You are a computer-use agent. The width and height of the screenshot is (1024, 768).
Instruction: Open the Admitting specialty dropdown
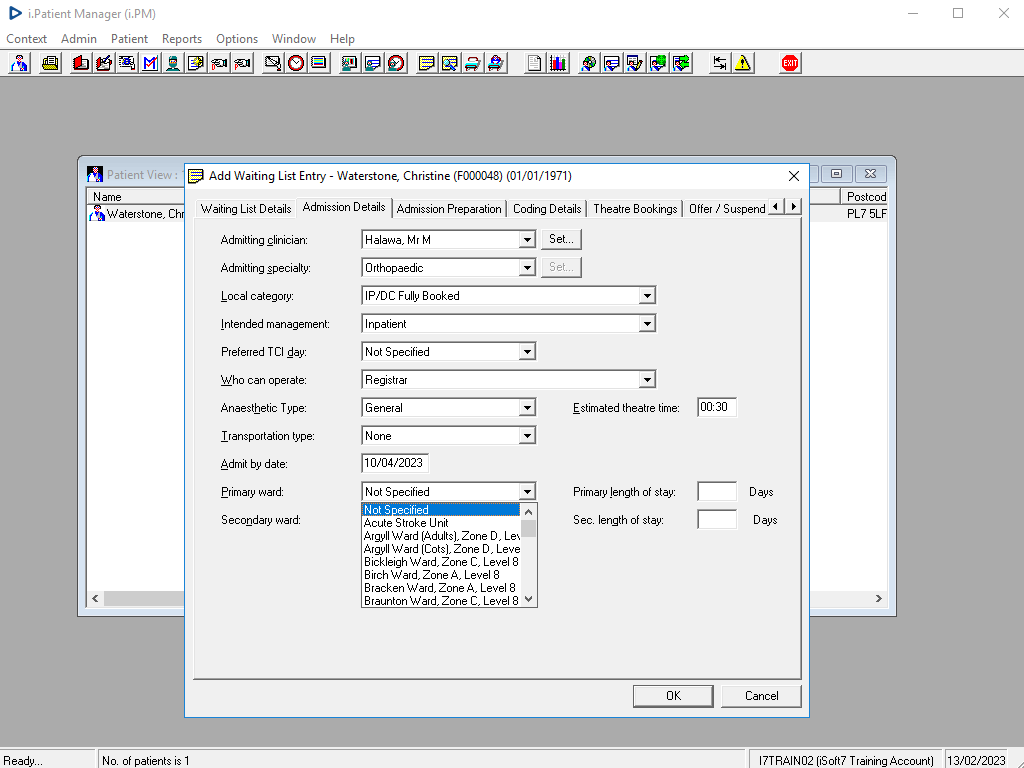point(527,268)
